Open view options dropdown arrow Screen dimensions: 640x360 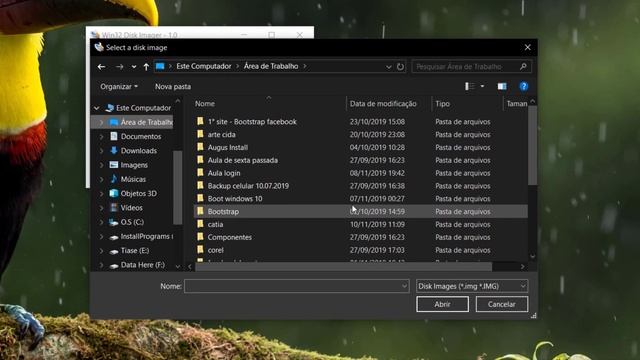click(x=482, y=86)
